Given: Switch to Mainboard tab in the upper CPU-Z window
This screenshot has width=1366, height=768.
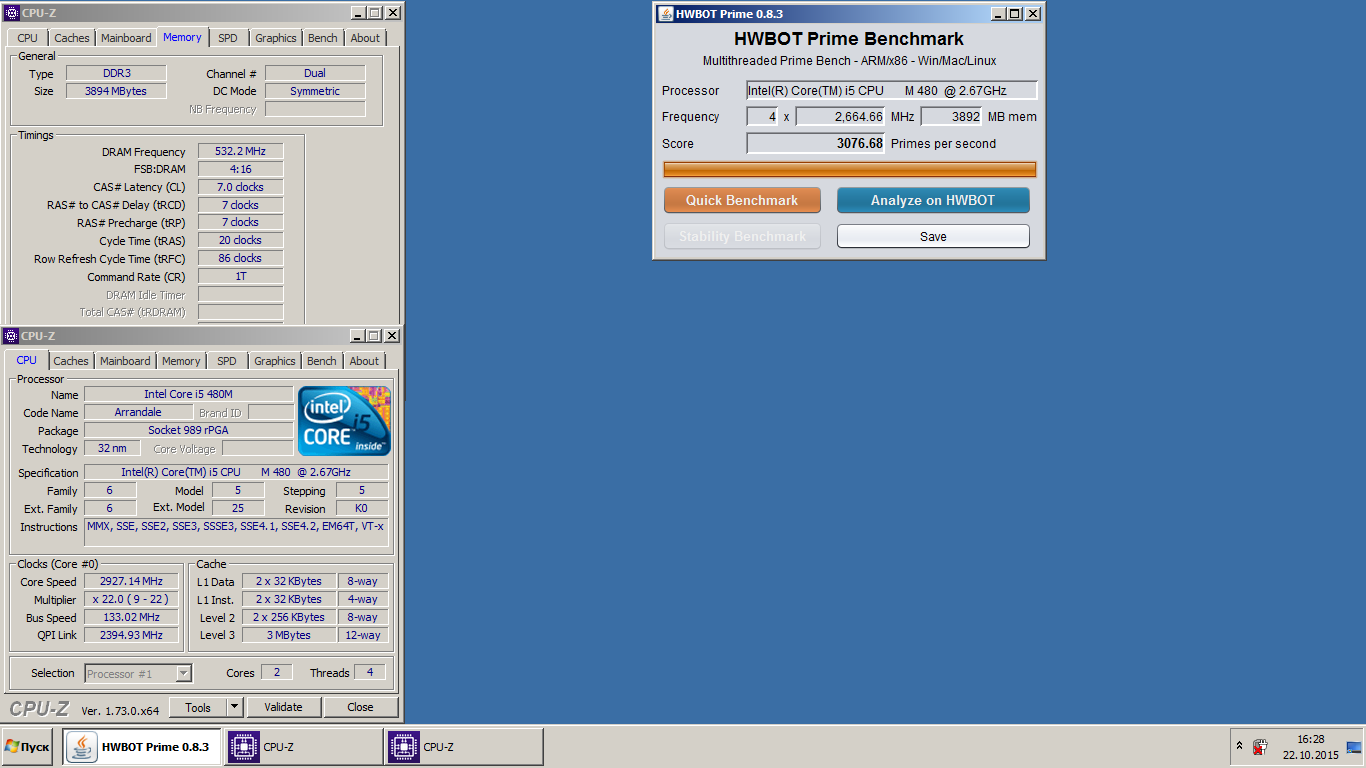Looking at the screenshot, I should click(126, 38).
